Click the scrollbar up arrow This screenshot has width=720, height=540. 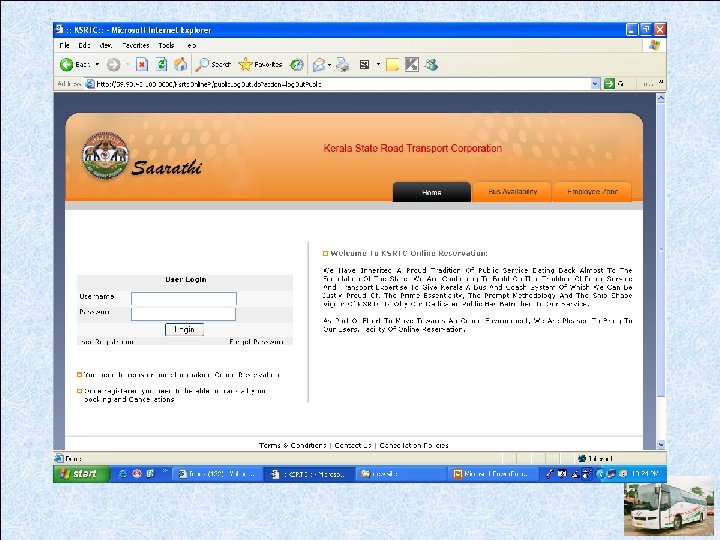[661, 98]
